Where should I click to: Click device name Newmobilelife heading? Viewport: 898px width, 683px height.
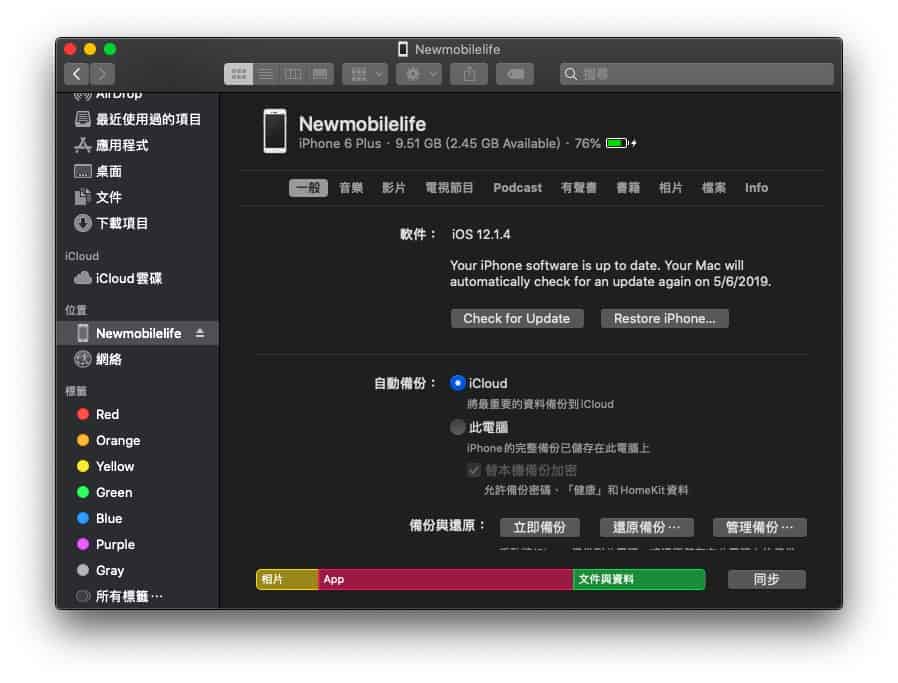[362, 124]
